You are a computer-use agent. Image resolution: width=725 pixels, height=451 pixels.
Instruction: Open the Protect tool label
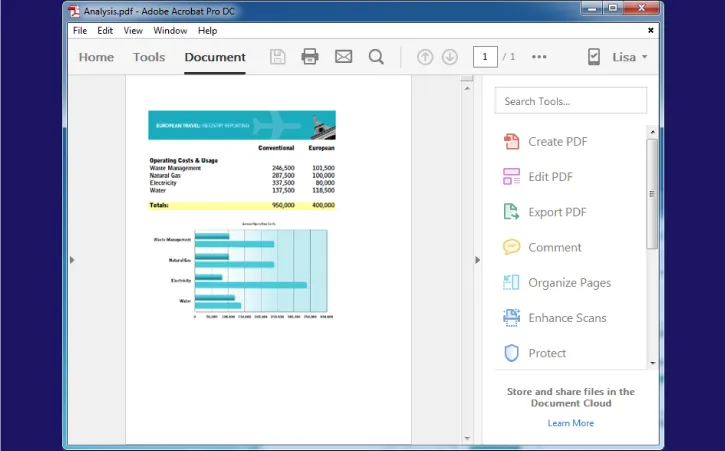[547, 353]
